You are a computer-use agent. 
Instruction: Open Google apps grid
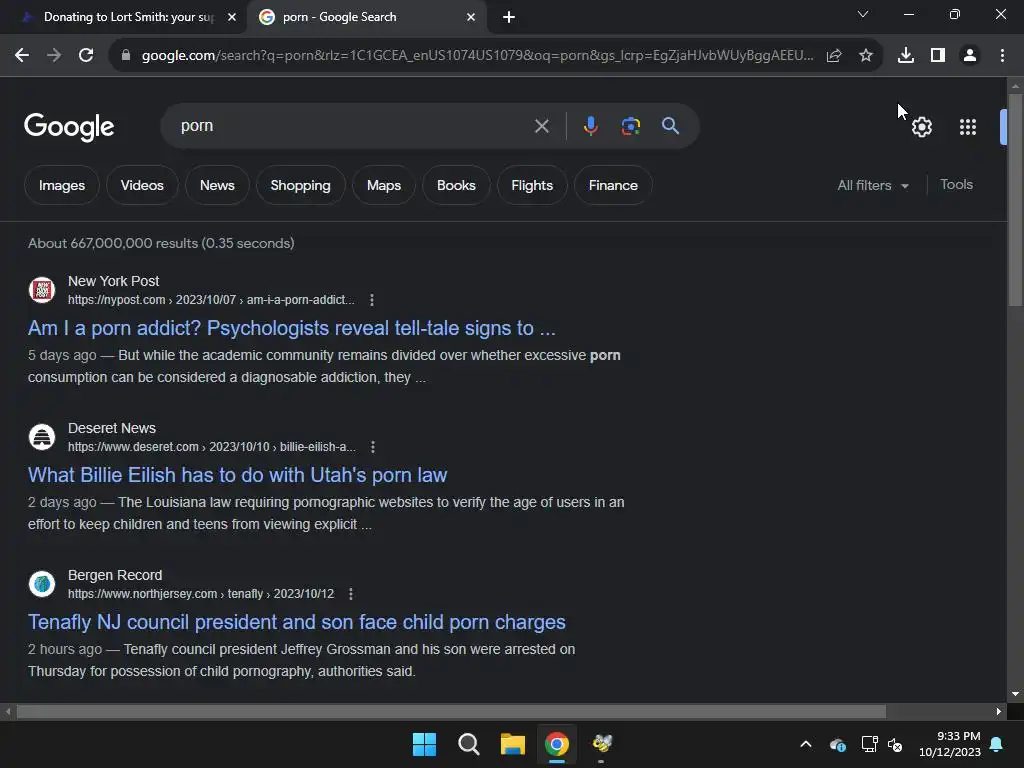pyautogui.click(x=968, y=127)
